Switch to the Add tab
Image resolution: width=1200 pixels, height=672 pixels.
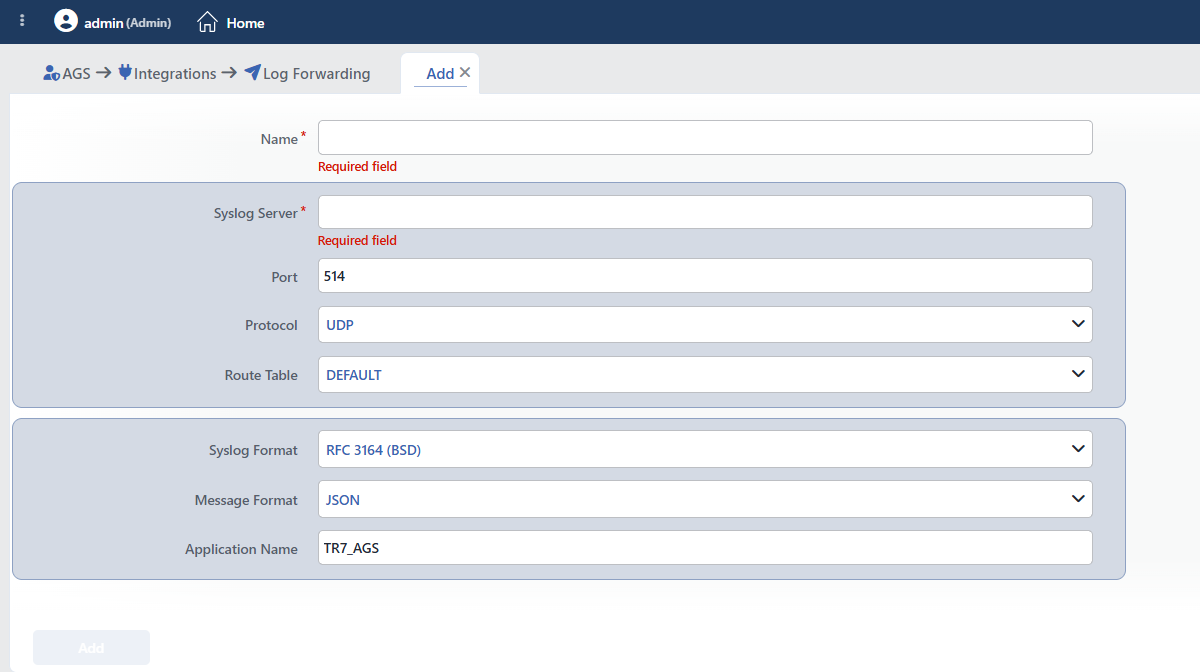(x=440, y=73)
